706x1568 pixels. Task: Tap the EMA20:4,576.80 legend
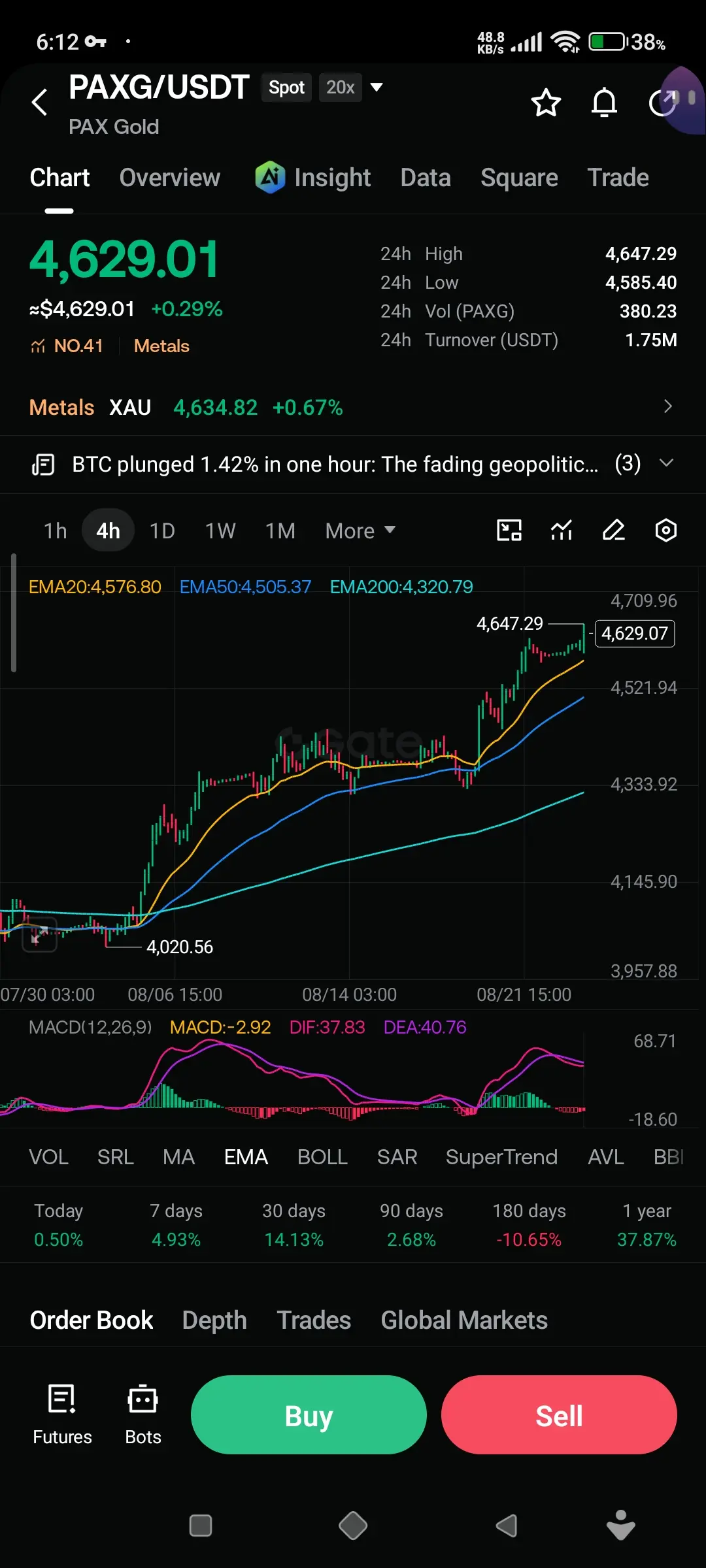pyautogui.click(x=95, y=587)
